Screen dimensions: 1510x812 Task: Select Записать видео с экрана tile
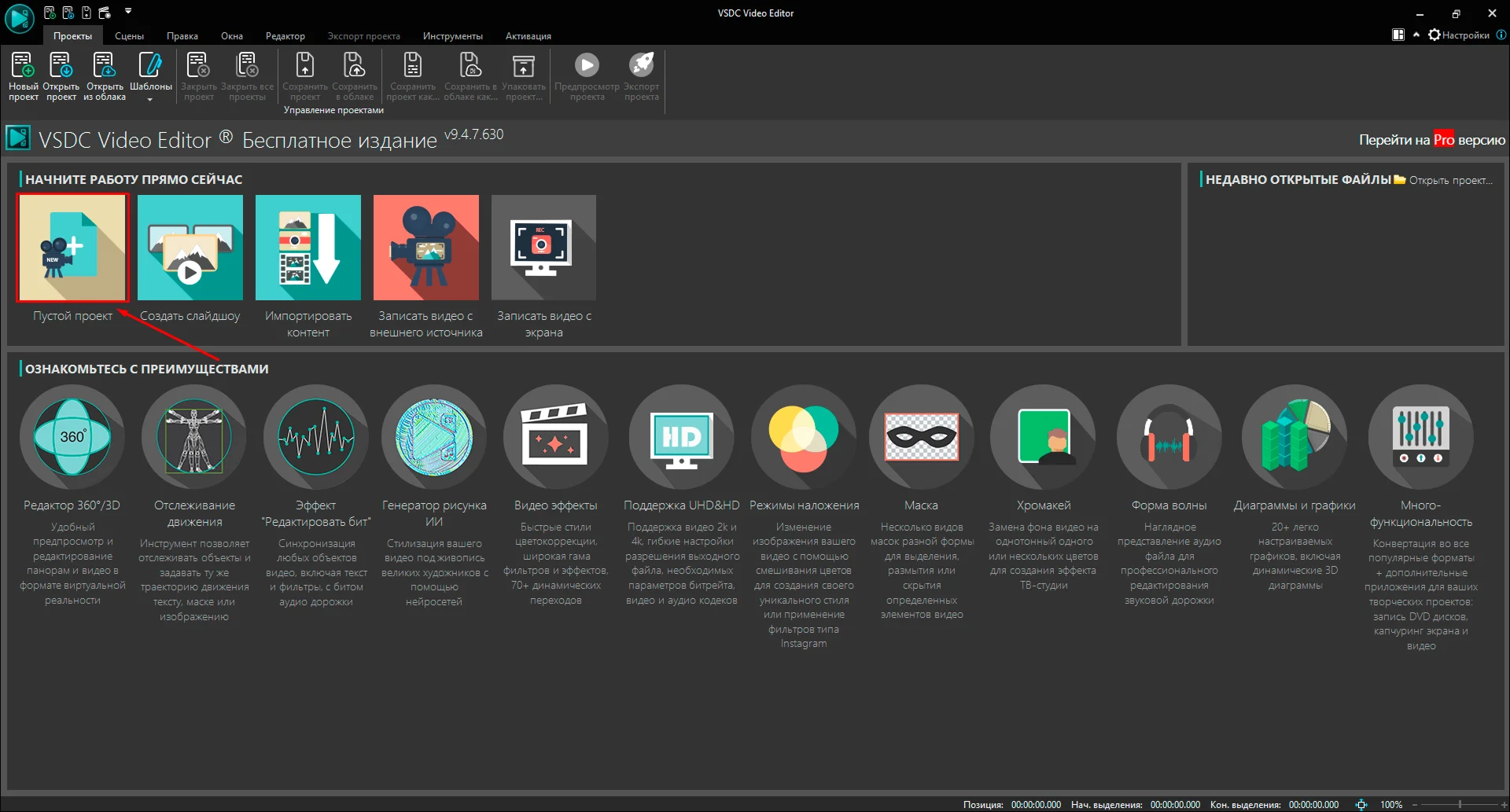tap(543, 248)
